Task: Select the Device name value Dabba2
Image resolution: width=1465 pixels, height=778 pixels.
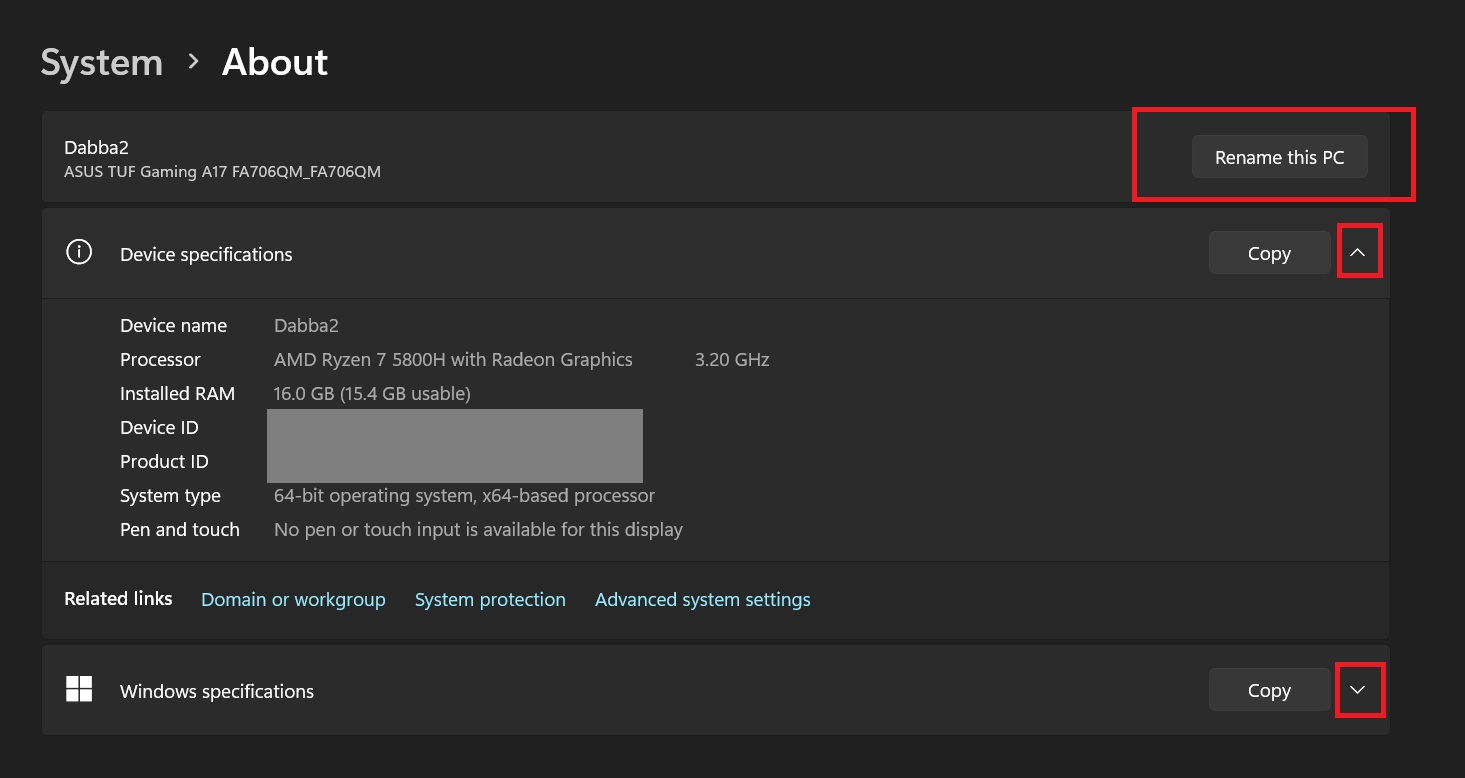Action: tap(306, 326)
